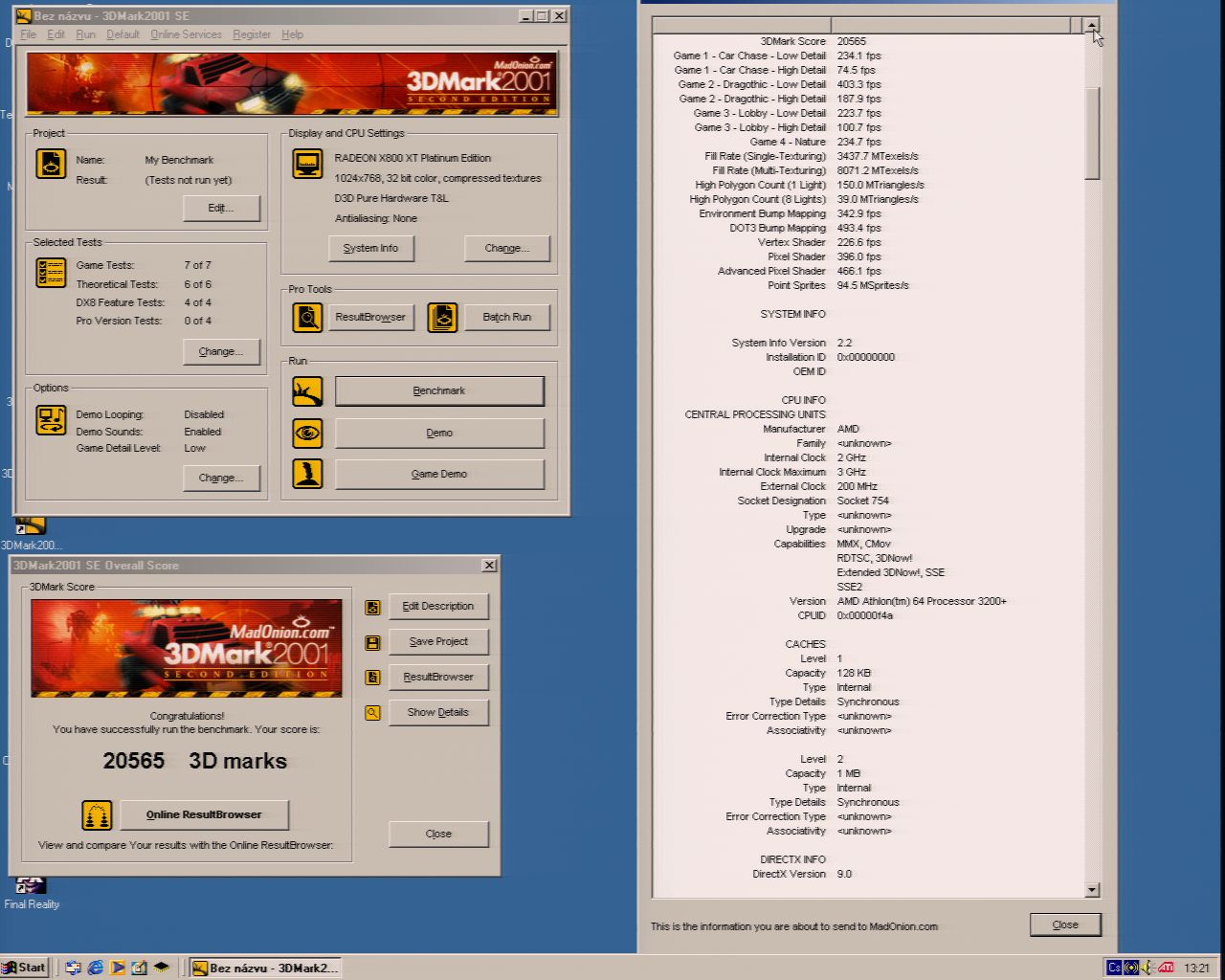Click Close in the details information window
Image resolution: width=1225 pixels, height=980 pixels.
[x=1065, y=925]
